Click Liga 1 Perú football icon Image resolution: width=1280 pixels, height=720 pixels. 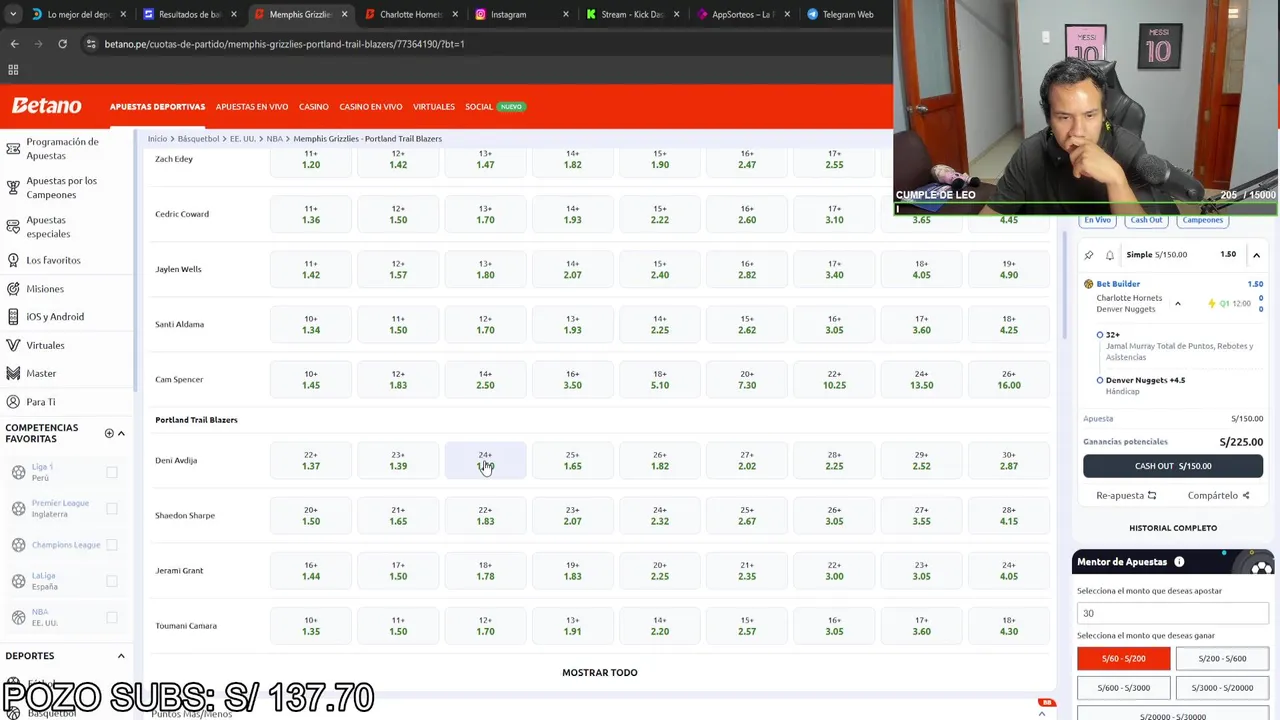(x=18, y=472)
